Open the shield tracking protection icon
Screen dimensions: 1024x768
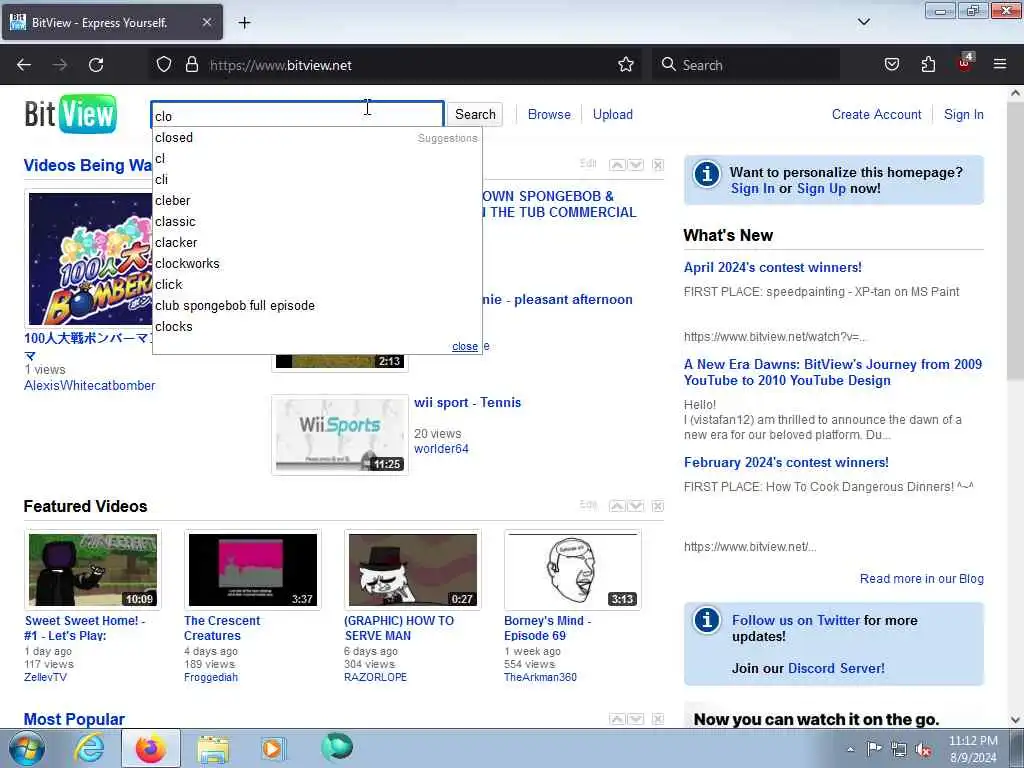click(x=164, y=65)
